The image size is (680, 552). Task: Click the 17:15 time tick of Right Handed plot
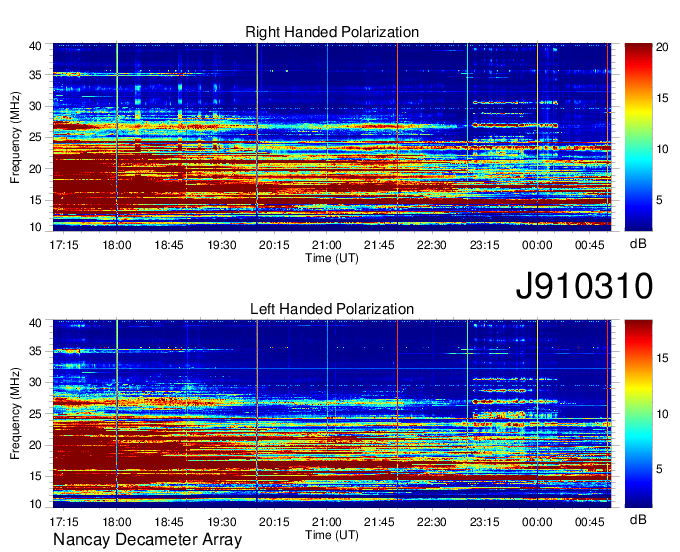point(64,245)
